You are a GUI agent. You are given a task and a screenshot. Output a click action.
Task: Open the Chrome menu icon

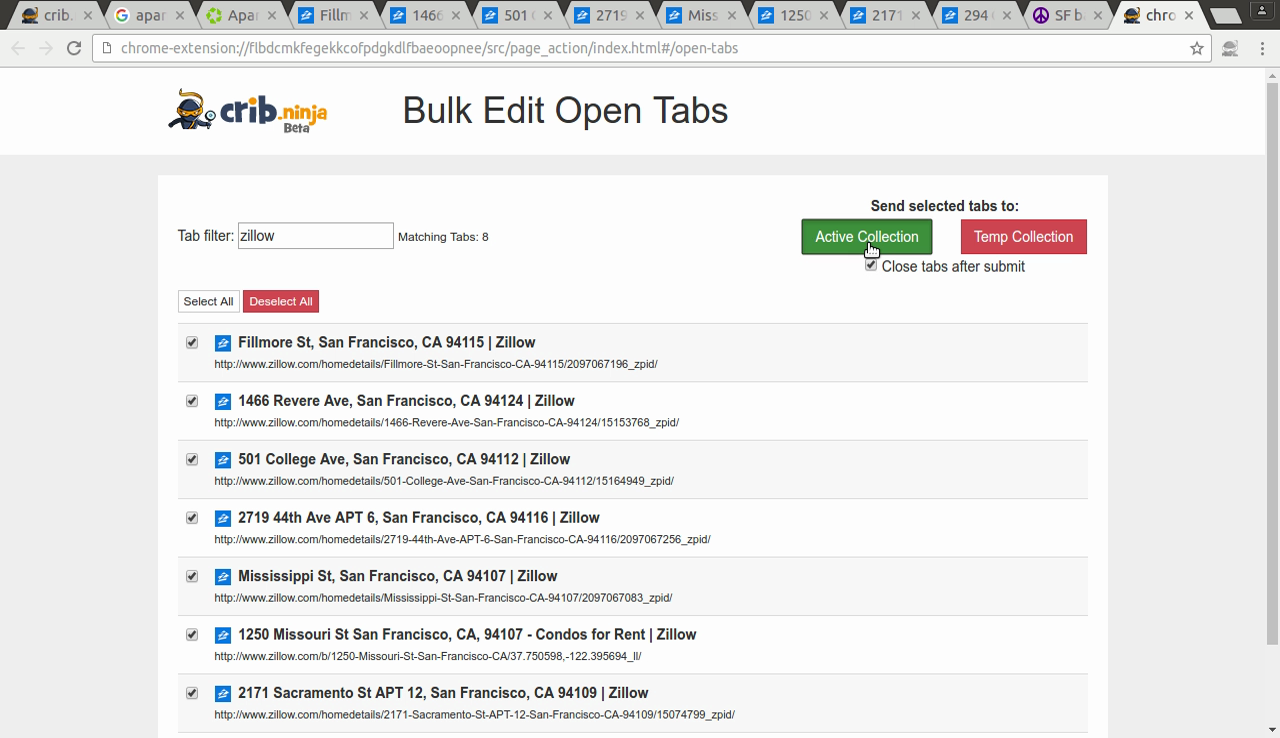pyautogui.click(x=1260, y=48)
